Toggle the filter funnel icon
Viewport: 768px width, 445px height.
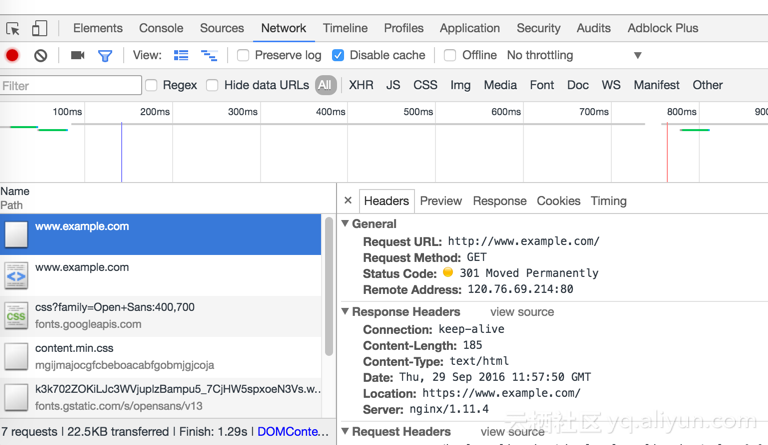[x=105, y=56]
